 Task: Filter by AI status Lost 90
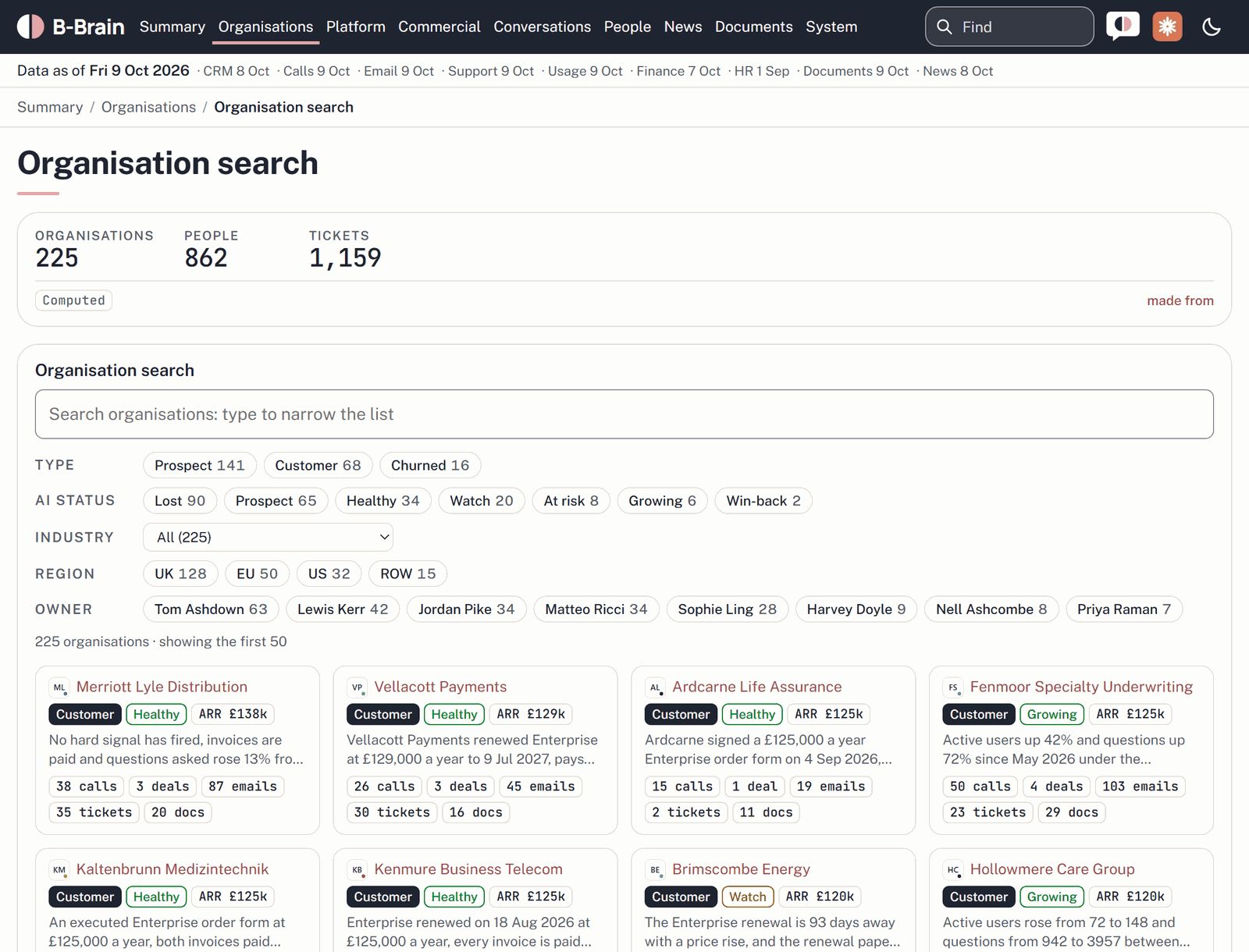(180, 501)
